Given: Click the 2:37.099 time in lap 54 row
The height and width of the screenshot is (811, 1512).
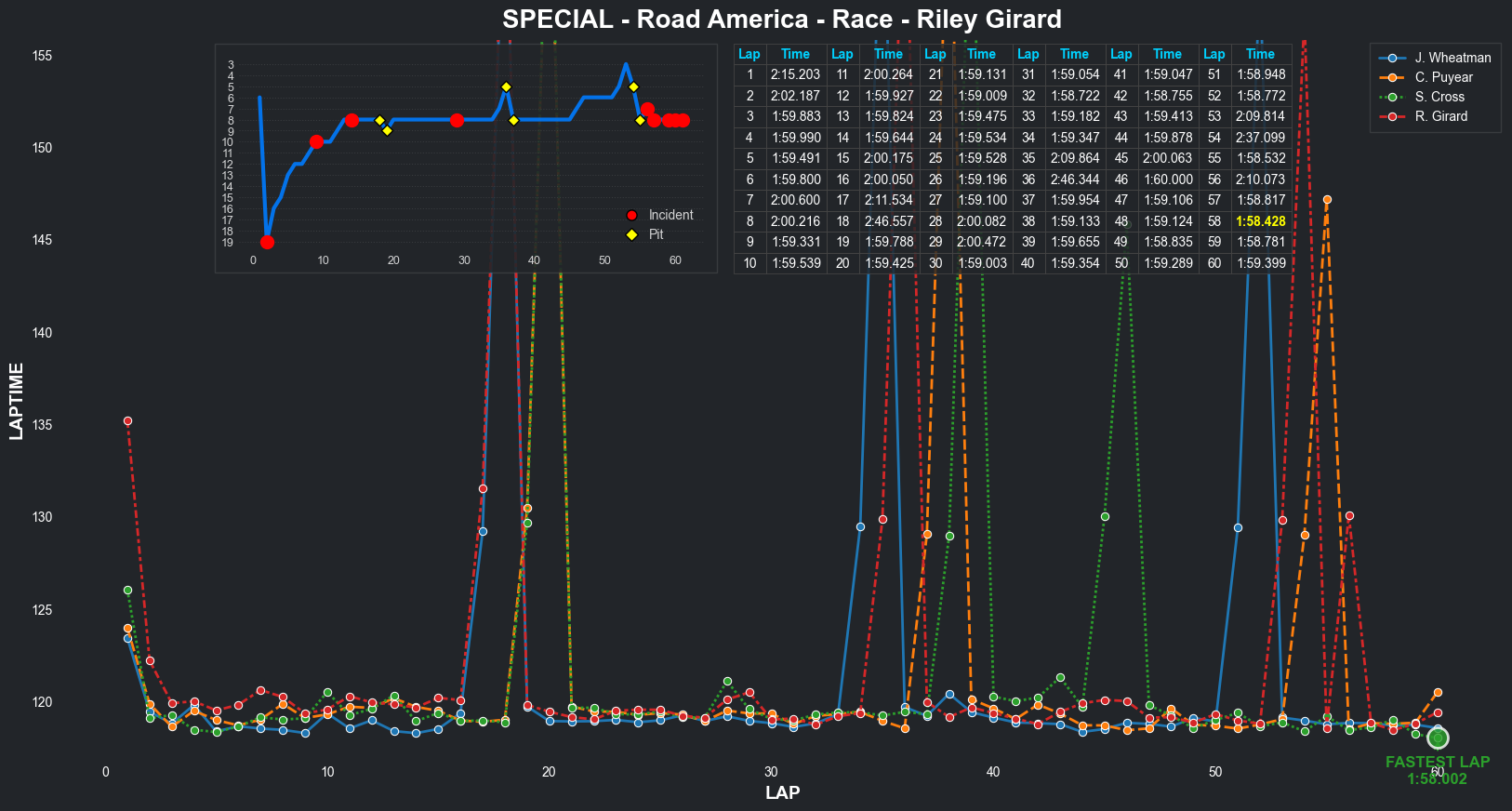Looking at the screenshot, I should pyautogui.click(x=1260, y=138).
